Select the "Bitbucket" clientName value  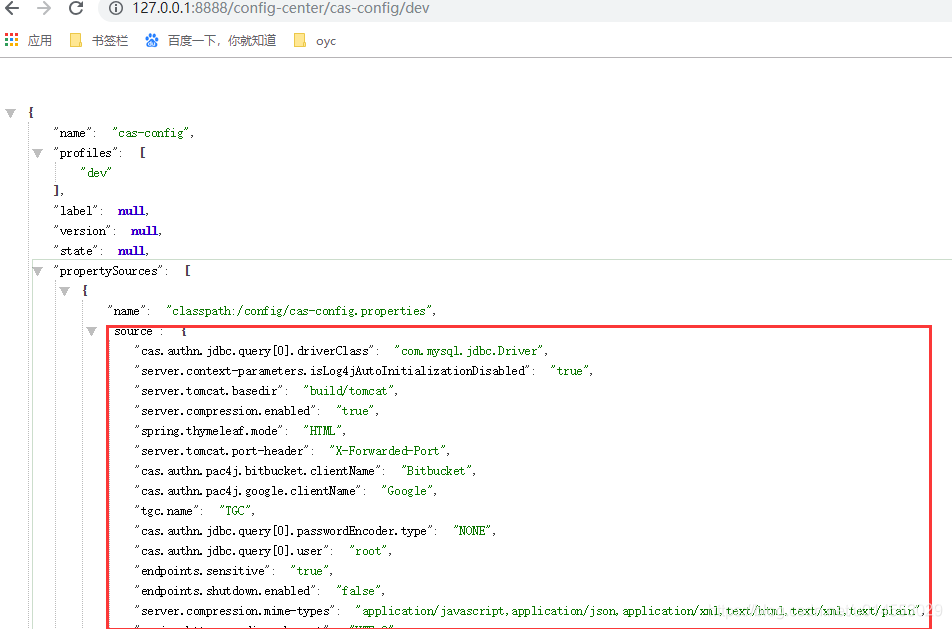[x=437, y=471]
